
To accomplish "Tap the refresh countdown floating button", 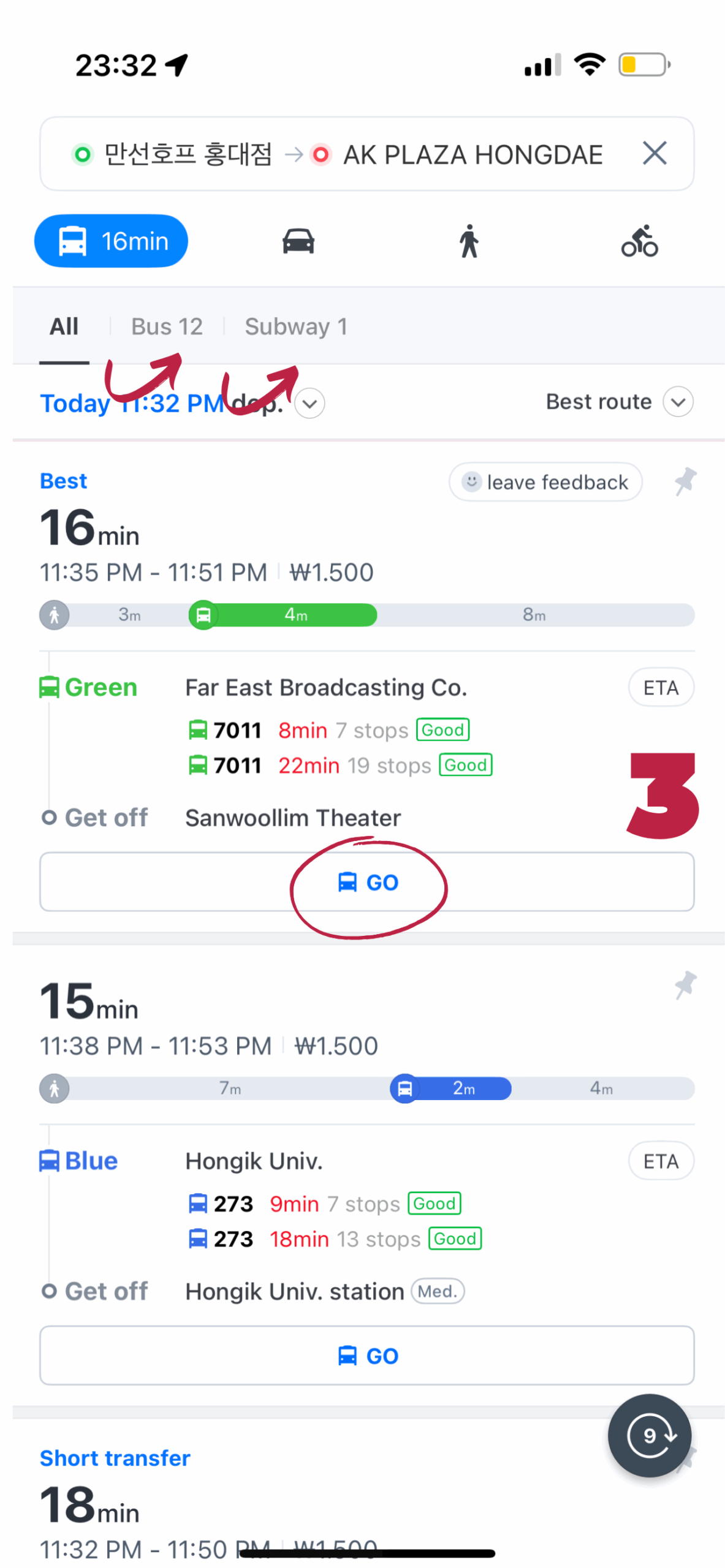I will click(649, 1434).
